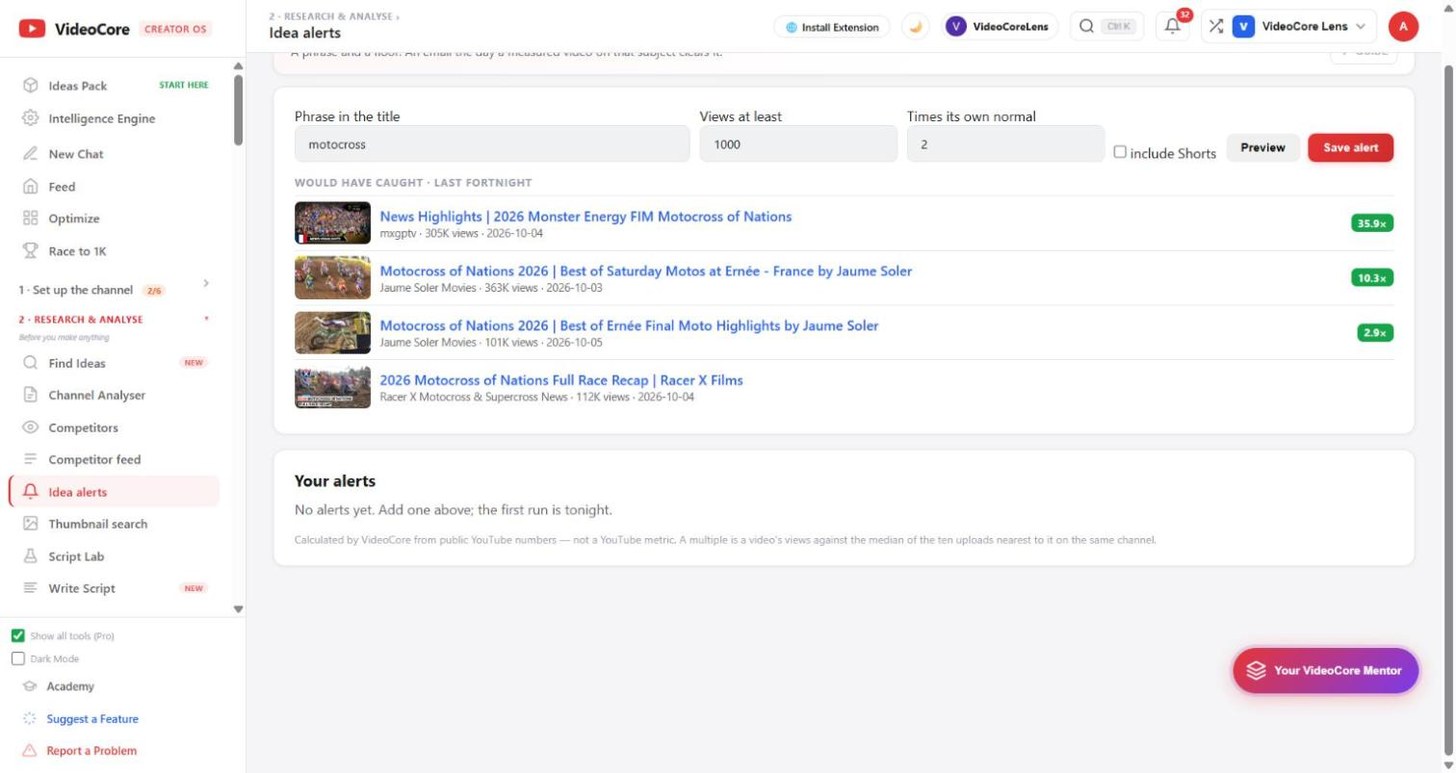Click the VideoCore logo icon
This screenshot has height=773, width=1456.
pos(32,29)
